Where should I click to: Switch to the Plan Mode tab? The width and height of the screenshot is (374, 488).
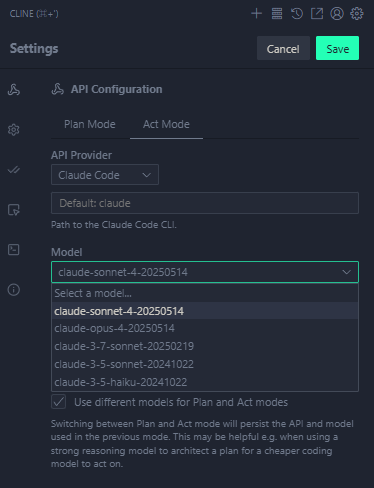(90, 124)
